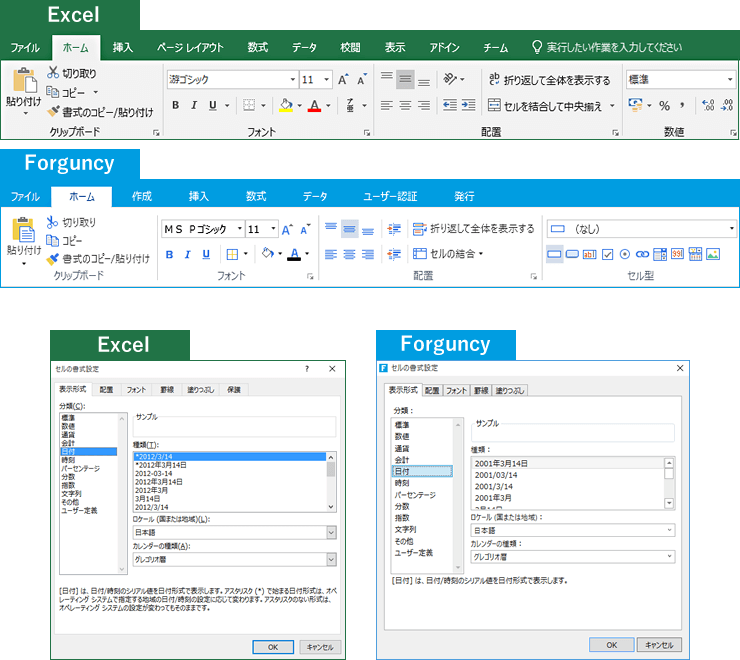Toggle Italic in Forguncy ribbon
This screenshot has height=660, width=740.
[187, 254]
